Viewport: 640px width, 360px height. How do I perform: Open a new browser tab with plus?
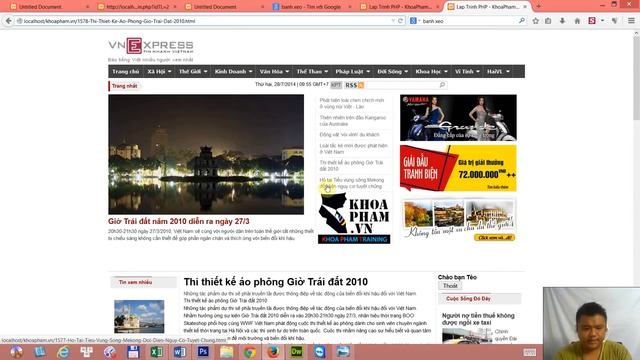pyautogui.click(x=538, y=7)
